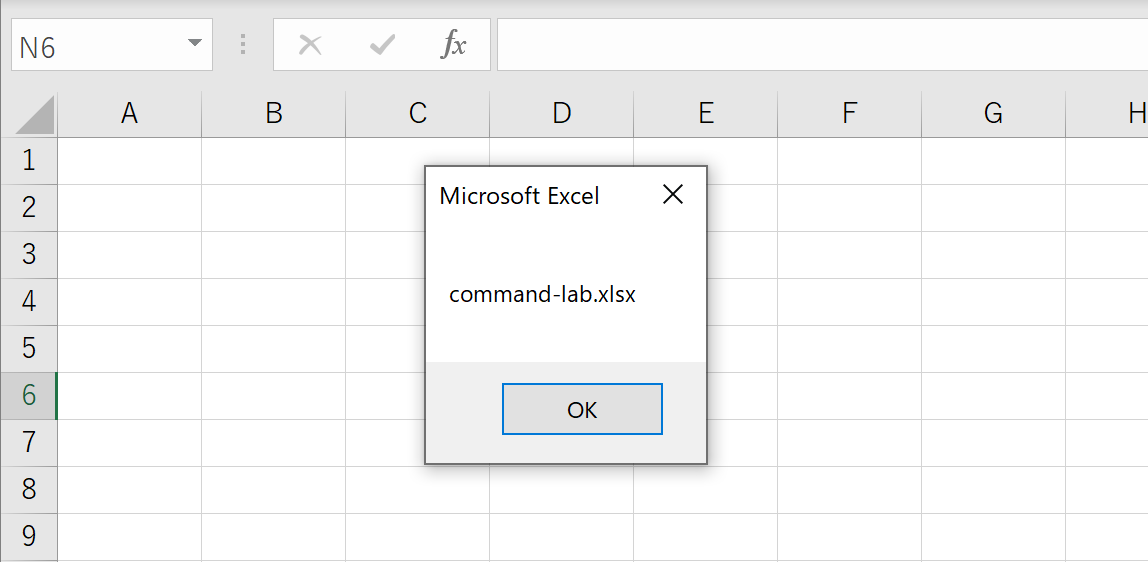Select row 6 header
The width and height of the screenshot is (1148, 562).
pos(29,396)
